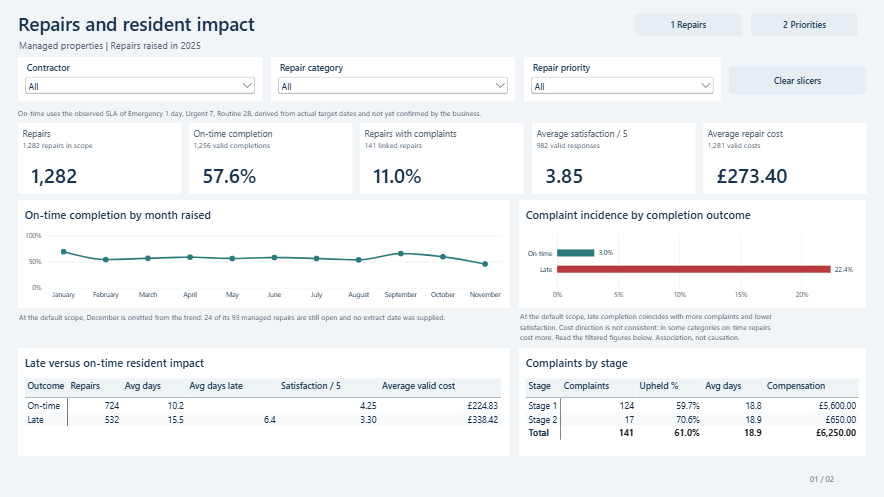
Task: Select the Late row label in impact table
Action: pyautogui.click(x=36, y=420)
